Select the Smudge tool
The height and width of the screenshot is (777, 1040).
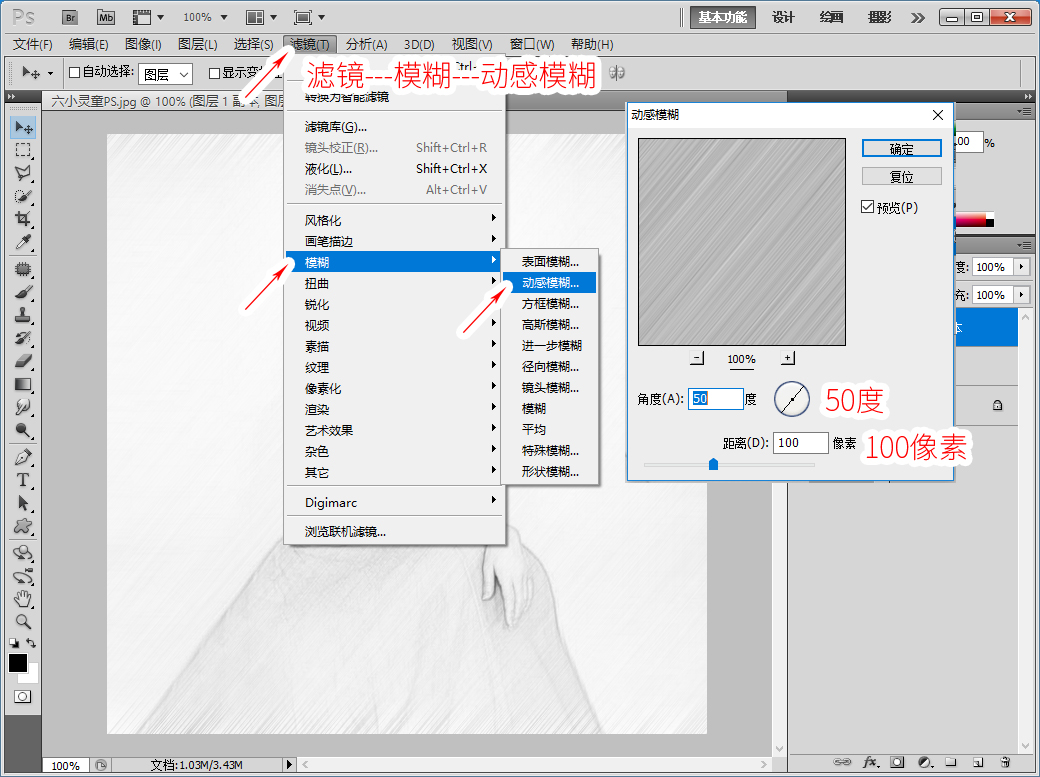23,407
